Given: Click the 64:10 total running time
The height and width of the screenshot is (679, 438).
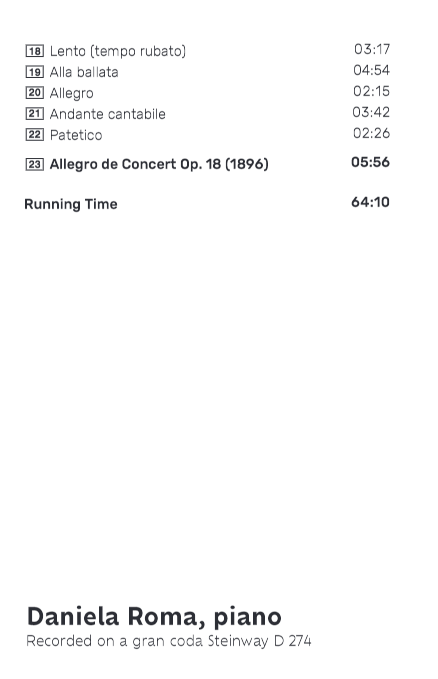Looking at the screenshot, I should point(370,202).
